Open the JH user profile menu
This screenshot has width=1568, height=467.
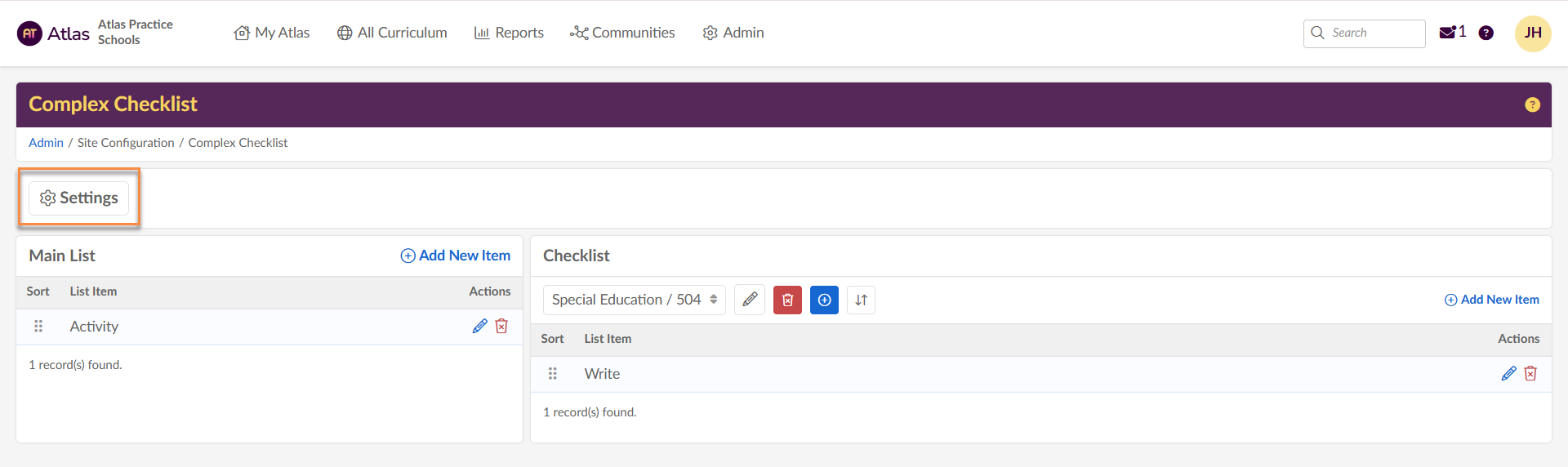(1533, 33)
